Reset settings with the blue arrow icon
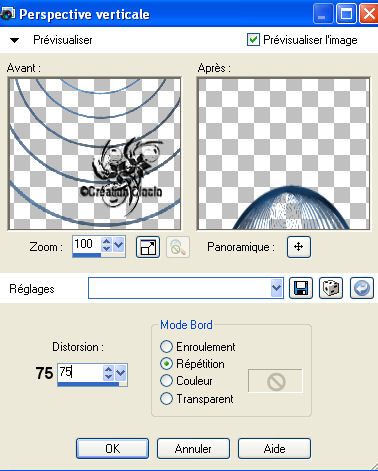 [362, 288]
